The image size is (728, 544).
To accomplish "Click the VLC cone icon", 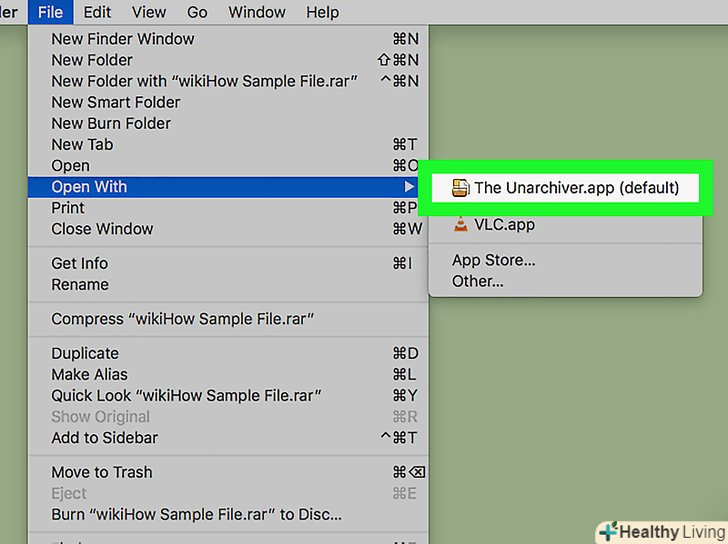I will [460, 224].
